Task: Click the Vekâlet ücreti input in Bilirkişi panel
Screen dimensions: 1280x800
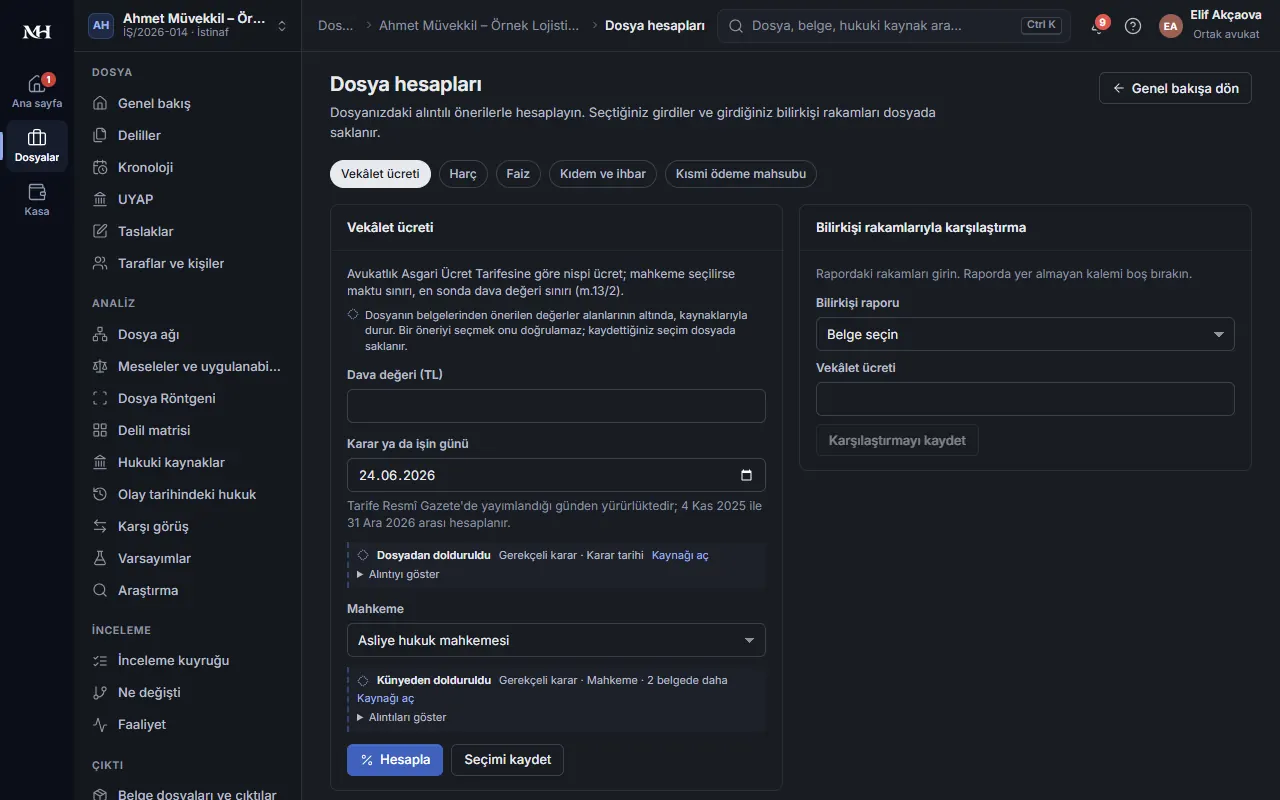Action: tap(1025, 399)
